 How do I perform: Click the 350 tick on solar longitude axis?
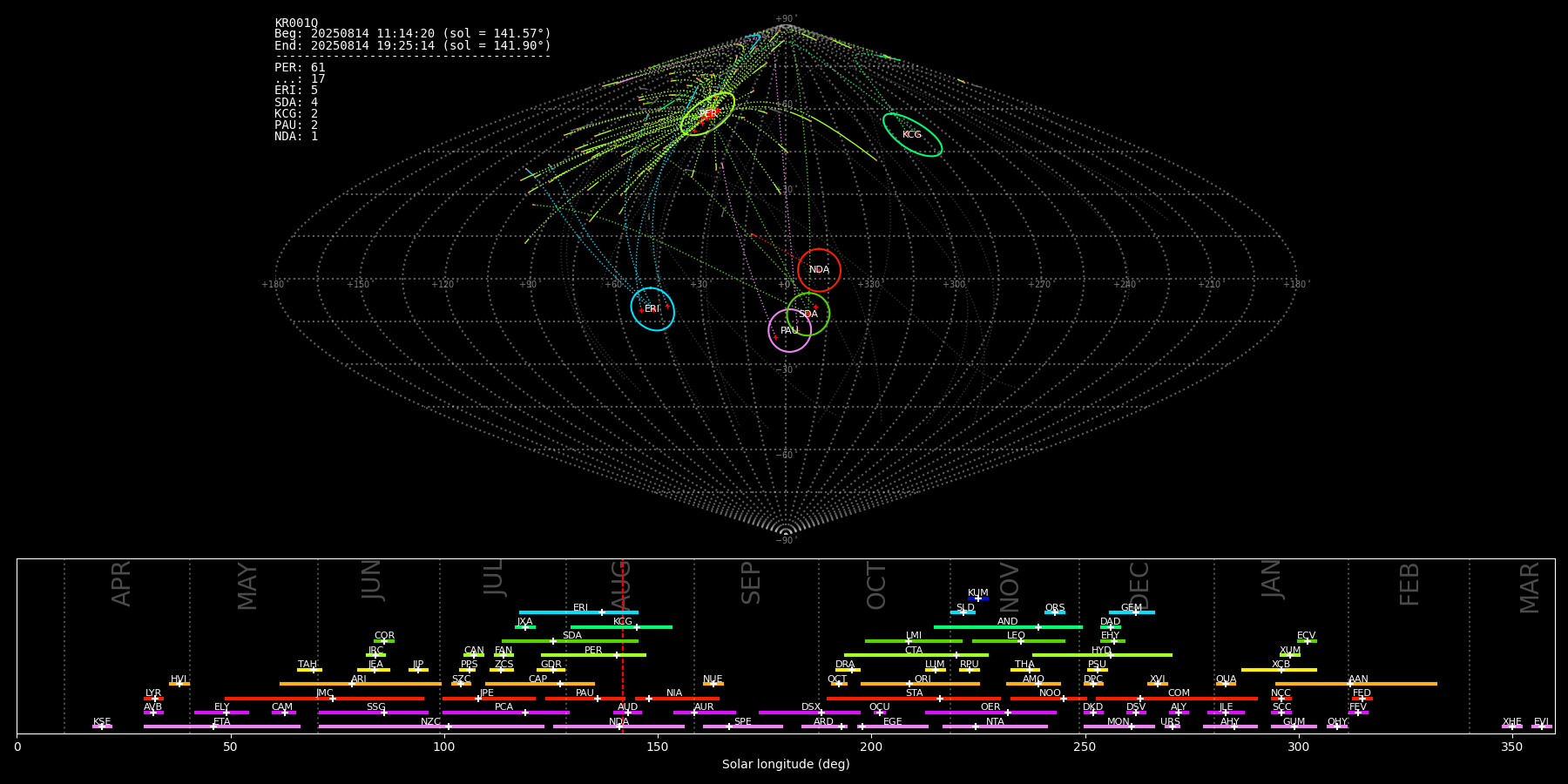click(1512, 747)
